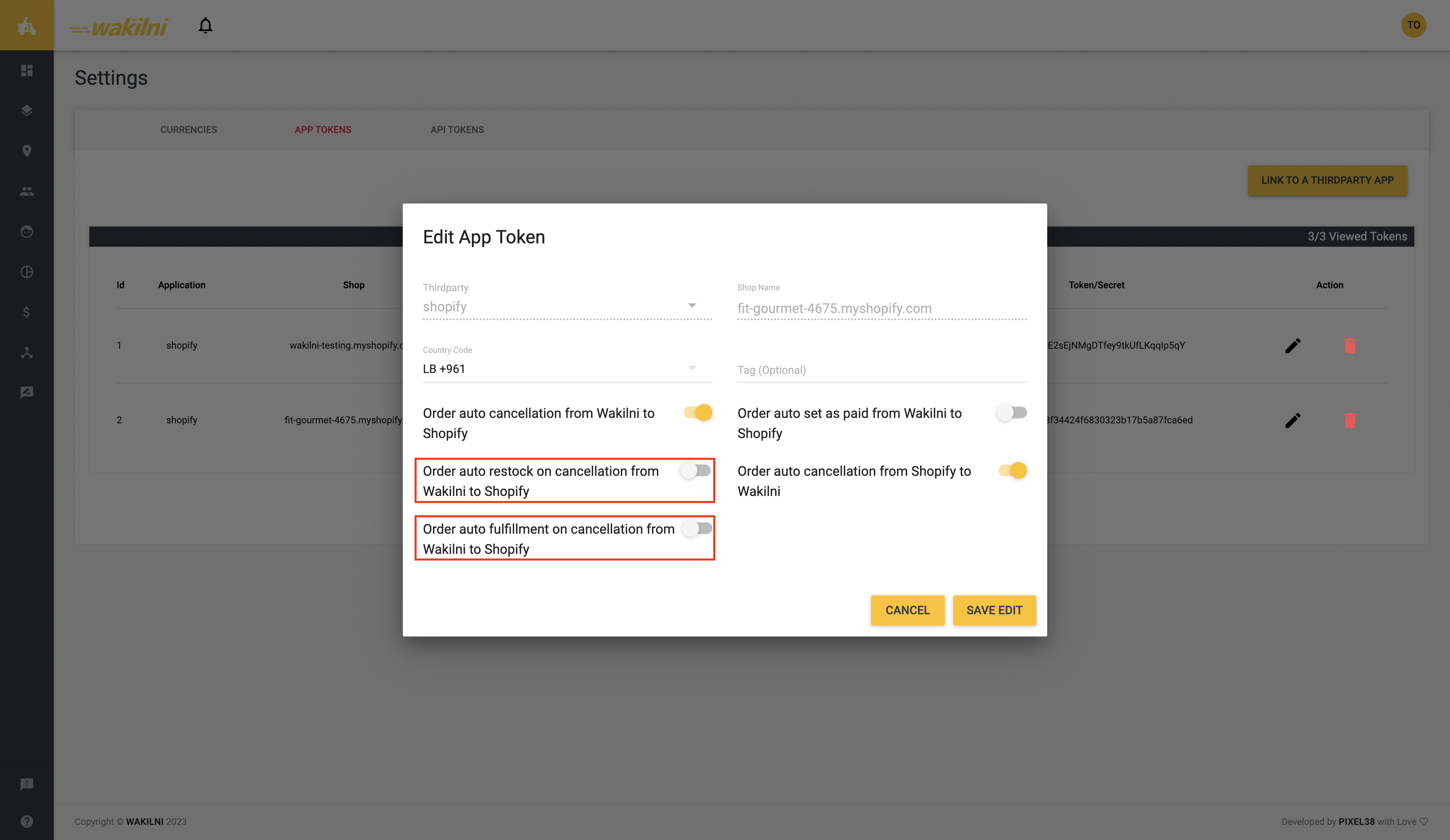Click the dollar sign sidebar icon
1450x840 pixels.
click(26, 312)
